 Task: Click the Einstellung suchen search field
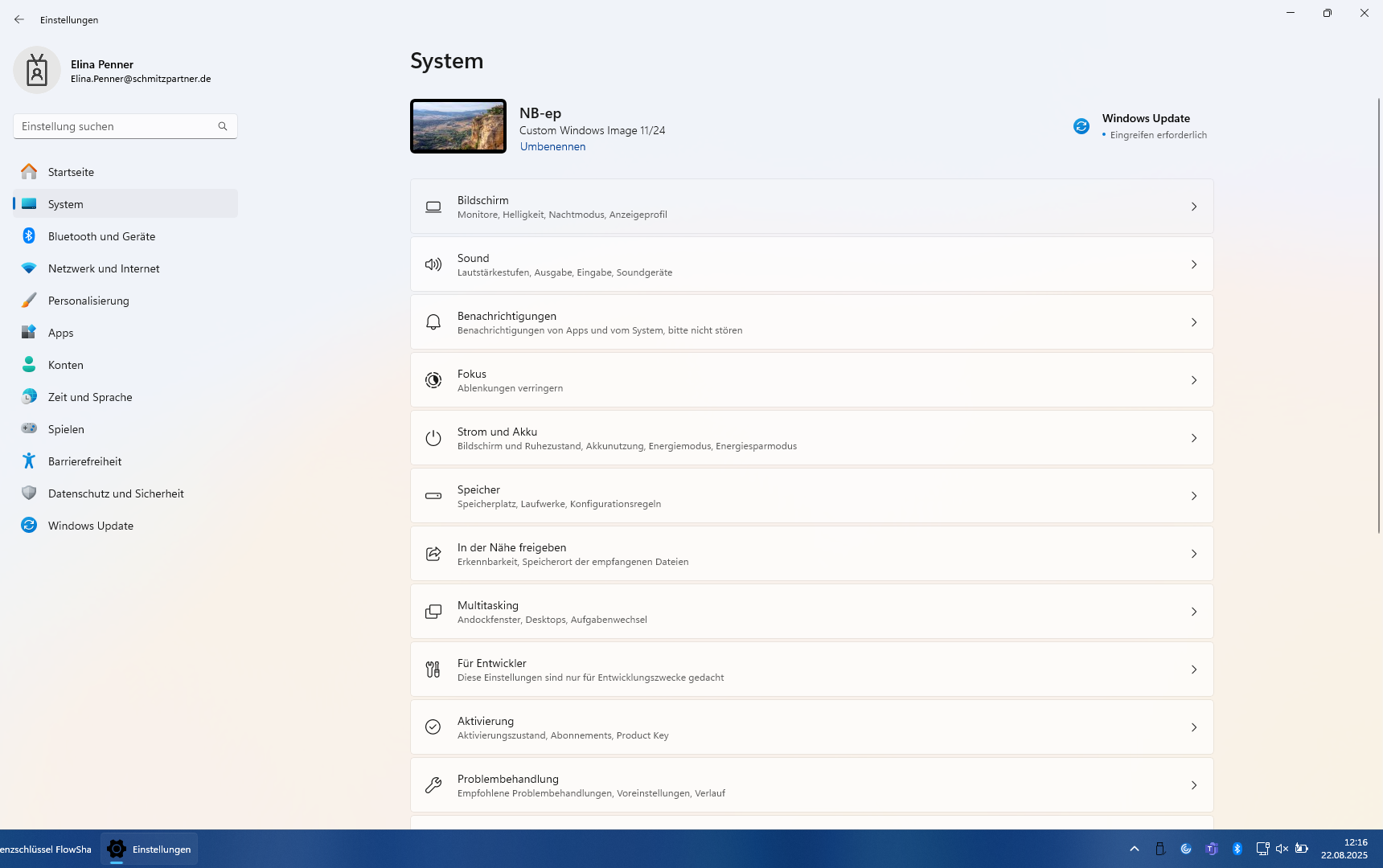pyautogui.click(x=117, y=126)
